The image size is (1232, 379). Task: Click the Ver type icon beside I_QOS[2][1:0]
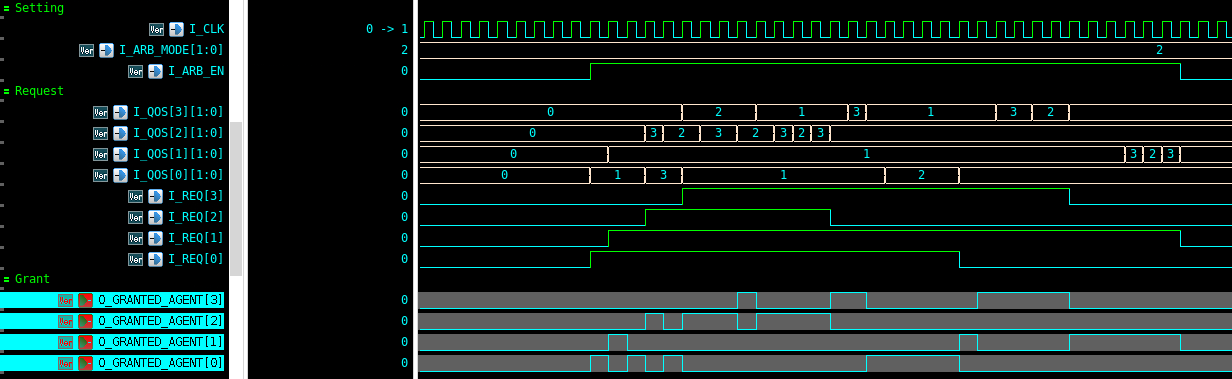[101, 133]
